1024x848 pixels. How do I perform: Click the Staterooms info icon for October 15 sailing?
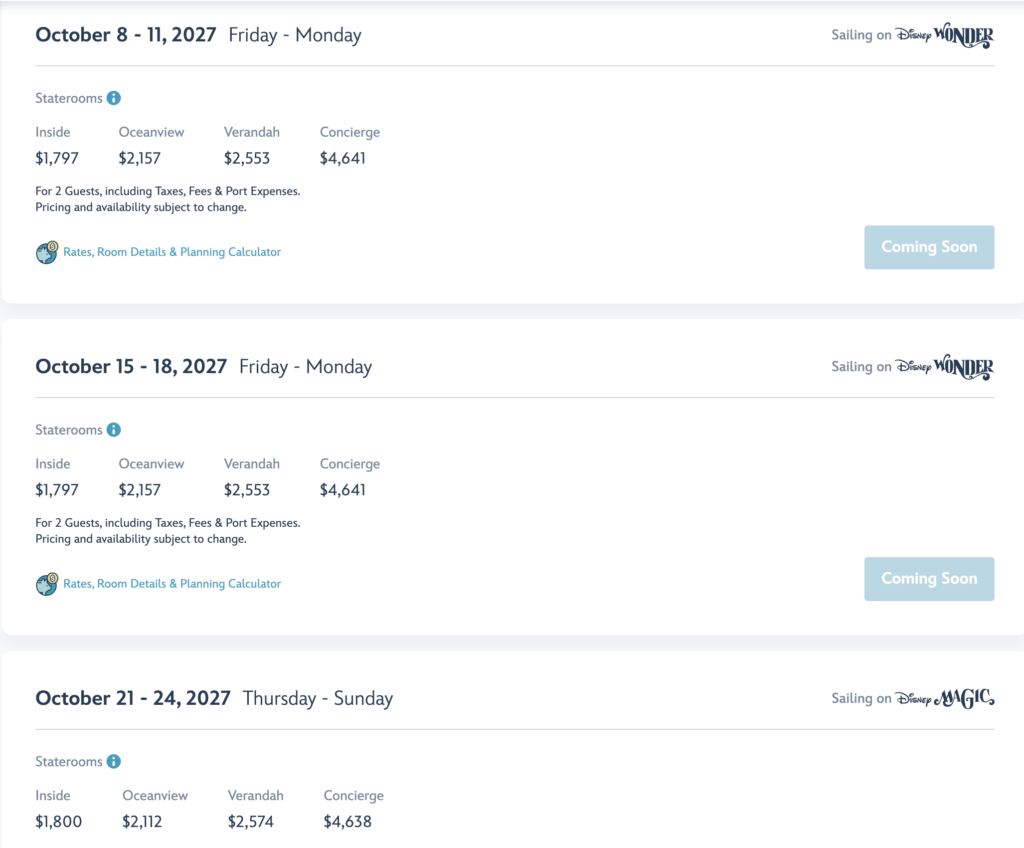coord(114,430)
